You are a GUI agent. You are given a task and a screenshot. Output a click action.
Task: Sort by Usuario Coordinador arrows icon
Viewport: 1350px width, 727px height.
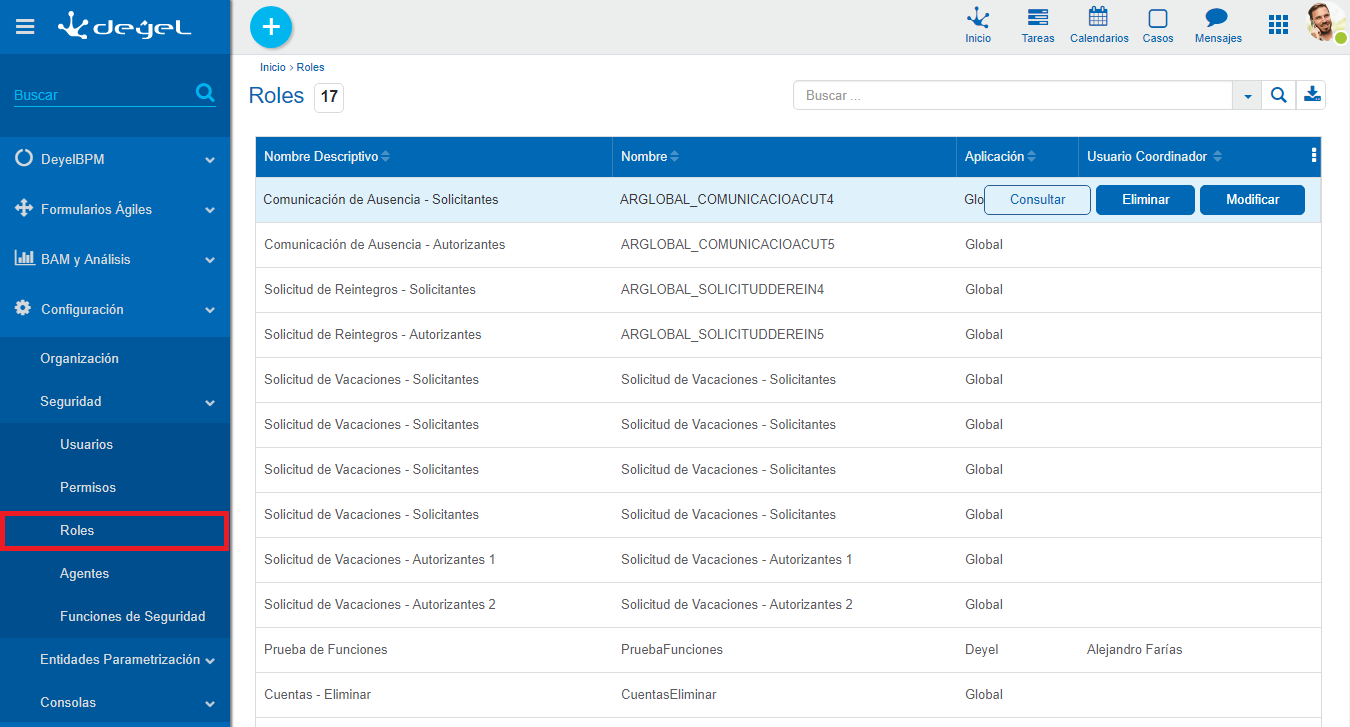(1217, 157)
